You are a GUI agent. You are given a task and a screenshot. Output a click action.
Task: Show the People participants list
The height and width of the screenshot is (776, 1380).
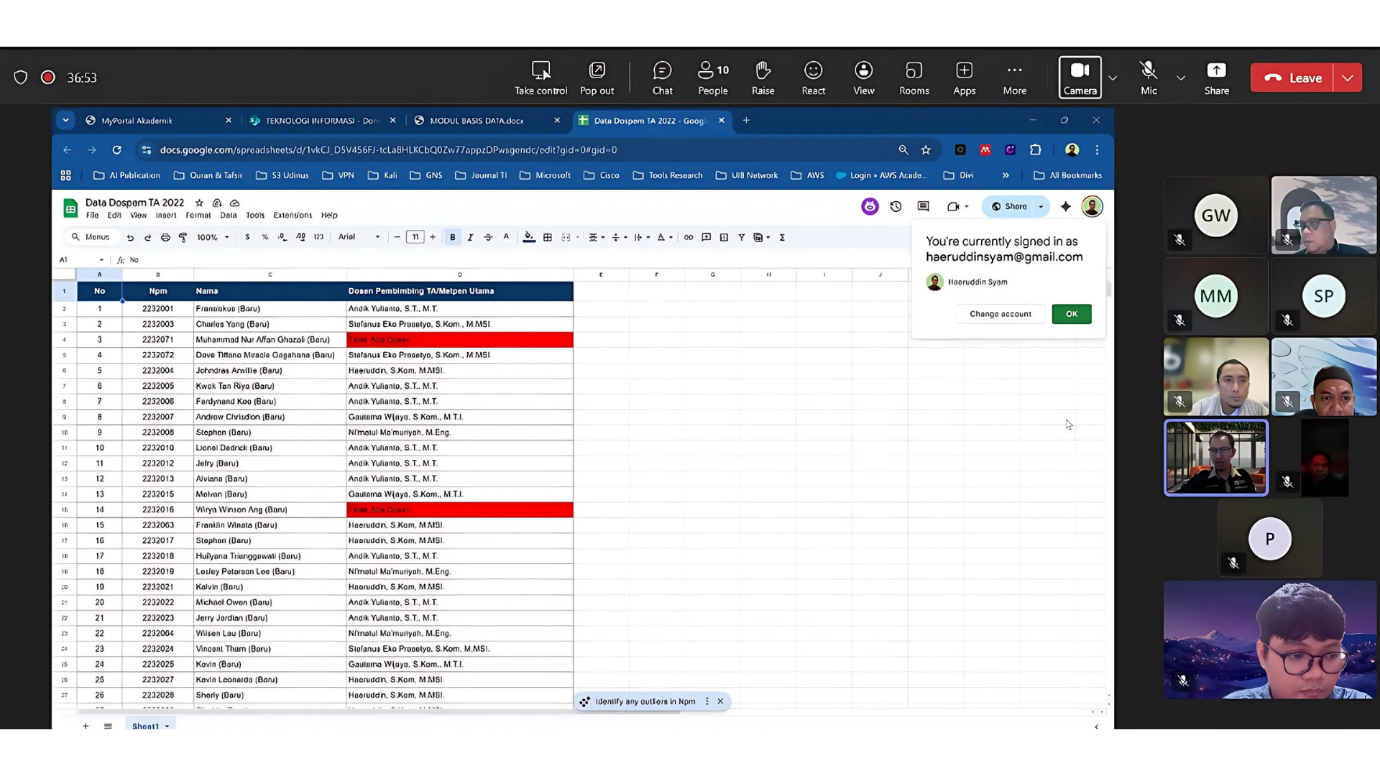click(713, 77)
